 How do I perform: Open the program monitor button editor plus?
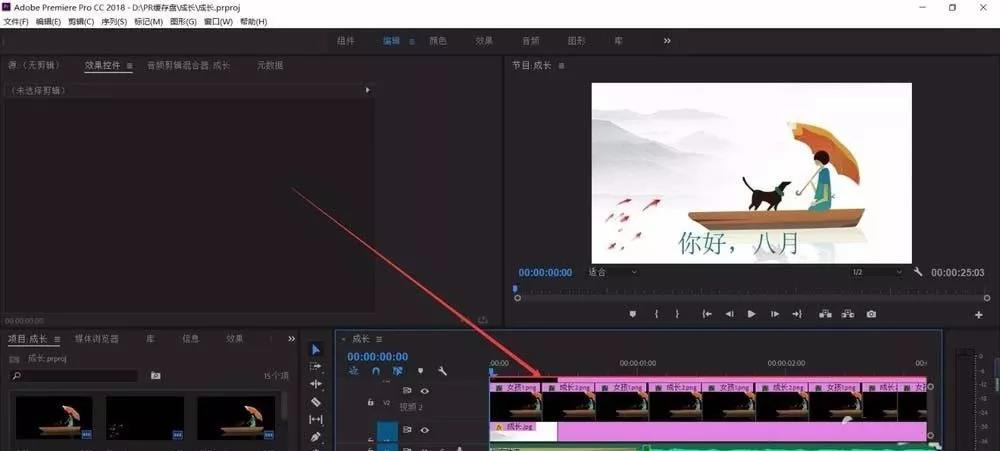(x=978, y=314)
